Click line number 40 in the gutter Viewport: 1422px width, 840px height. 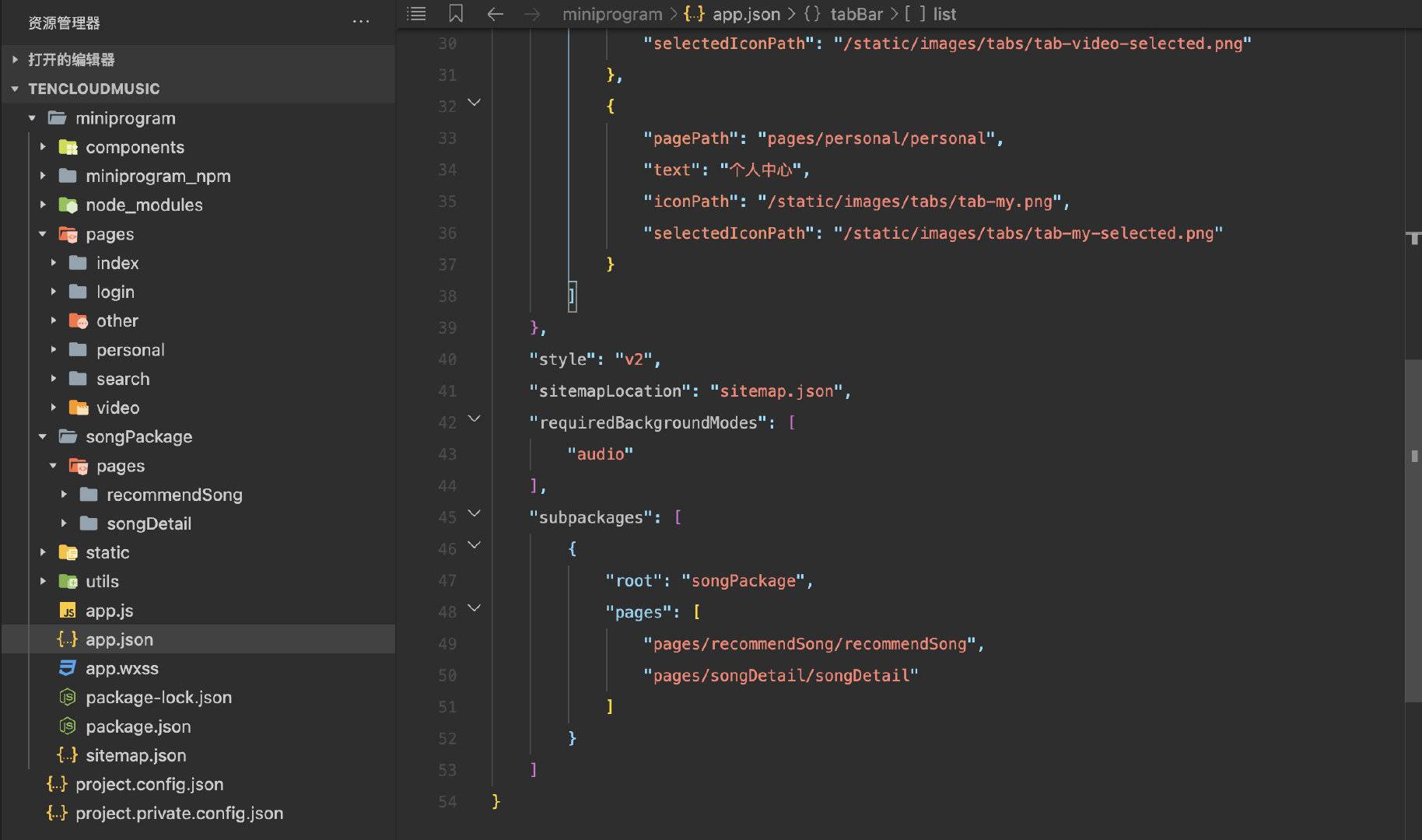pos(447,359)
